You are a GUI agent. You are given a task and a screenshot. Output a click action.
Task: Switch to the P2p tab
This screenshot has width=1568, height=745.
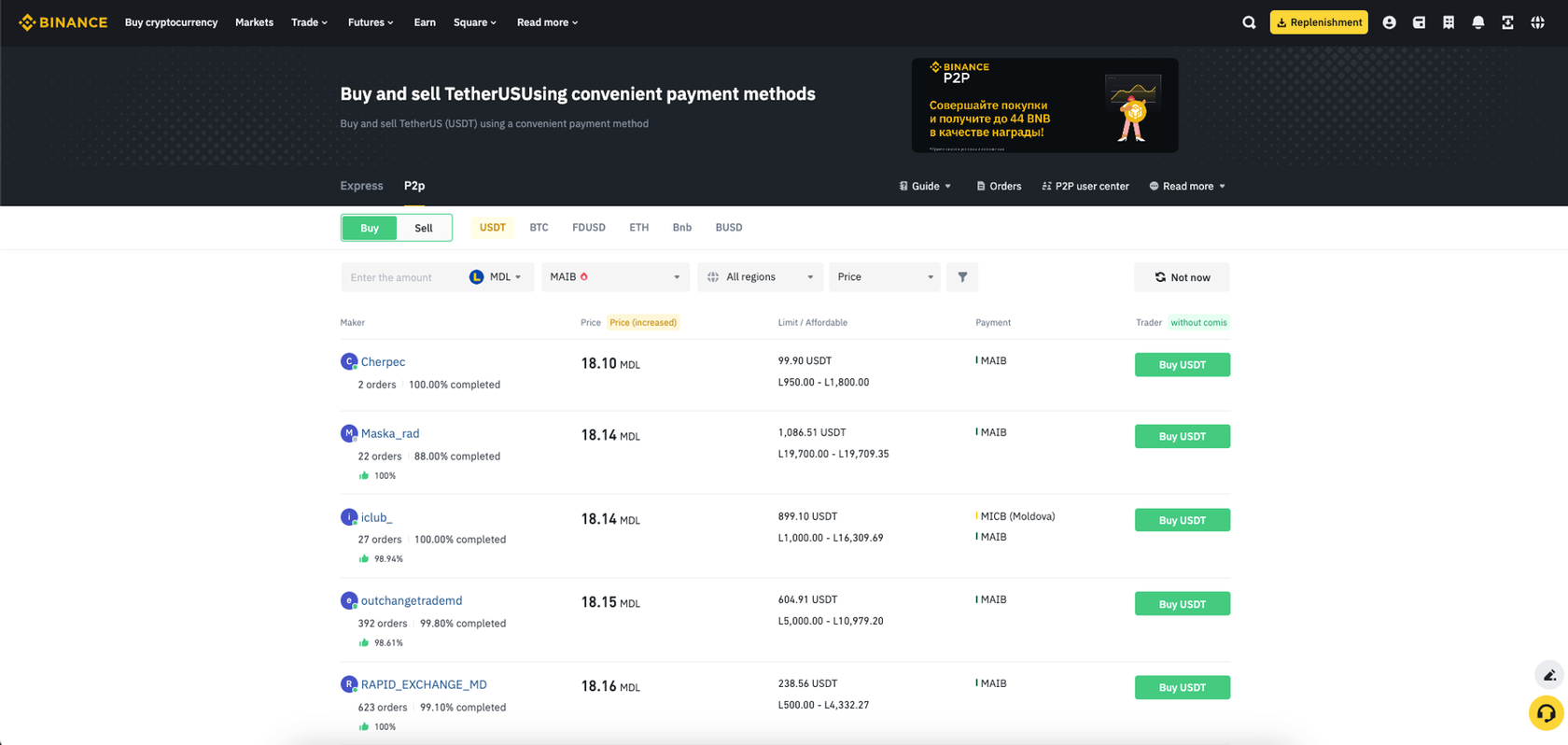[x=414, y=186]
